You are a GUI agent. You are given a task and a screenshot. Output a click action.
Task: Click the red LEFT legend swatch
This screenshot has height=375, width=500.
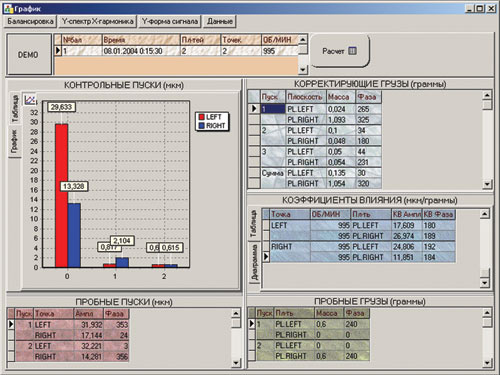point(201,117)
